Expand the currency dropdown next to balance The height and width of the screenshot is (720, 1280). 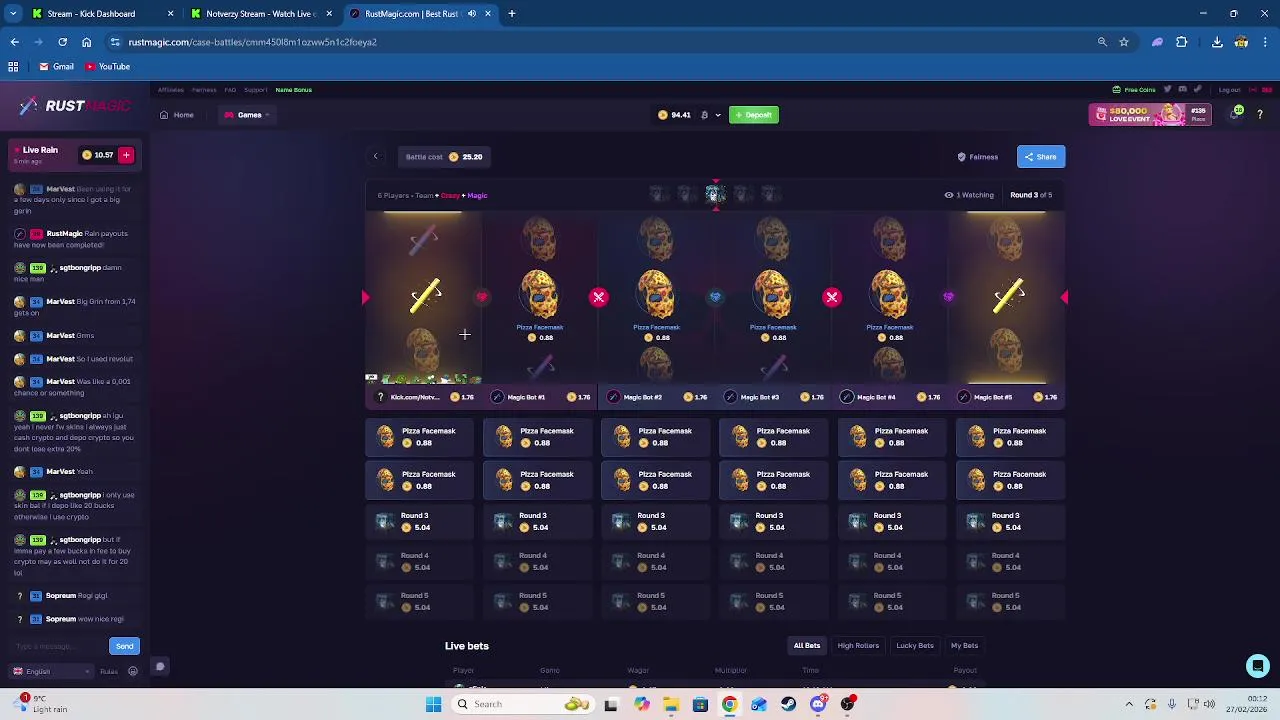[x=717, y=115]
